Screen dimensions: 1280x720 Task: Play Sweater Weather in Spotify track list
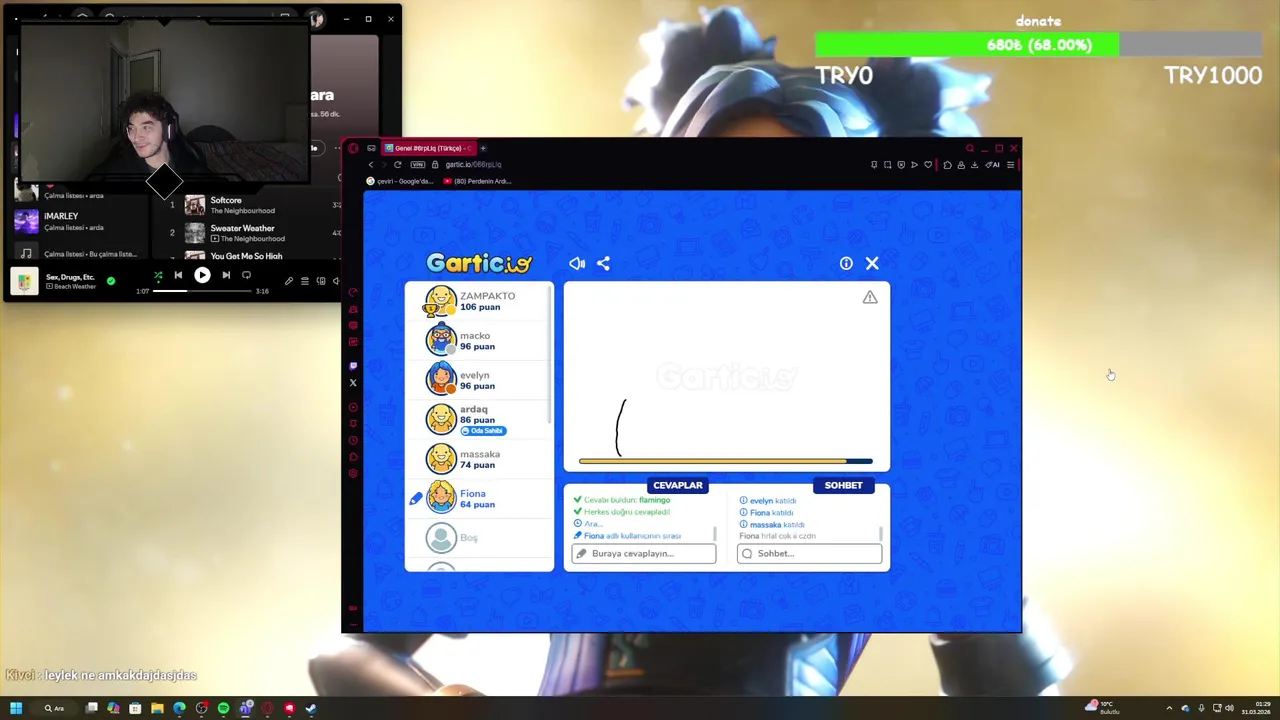(242, 228)
